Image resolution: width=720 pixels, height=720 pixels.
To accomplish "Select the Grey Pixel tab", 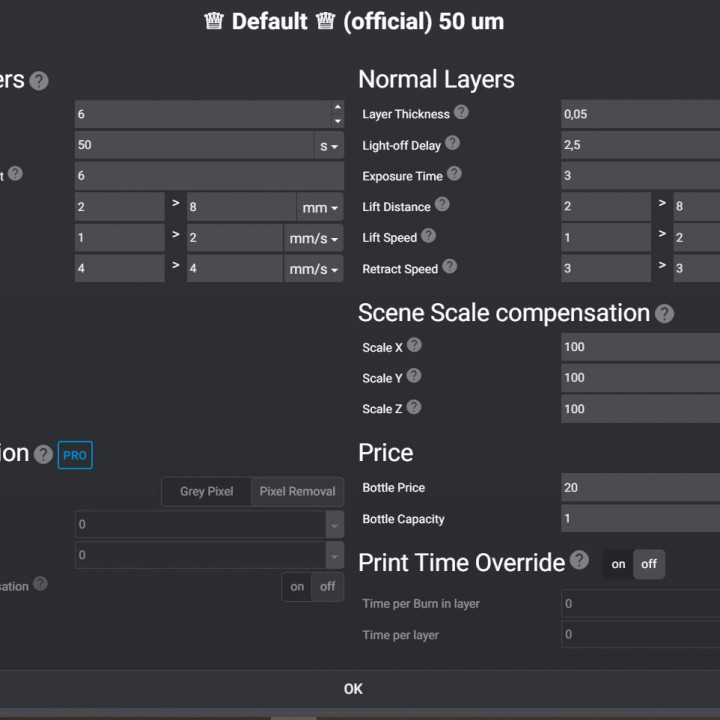I will coord(206,492).
